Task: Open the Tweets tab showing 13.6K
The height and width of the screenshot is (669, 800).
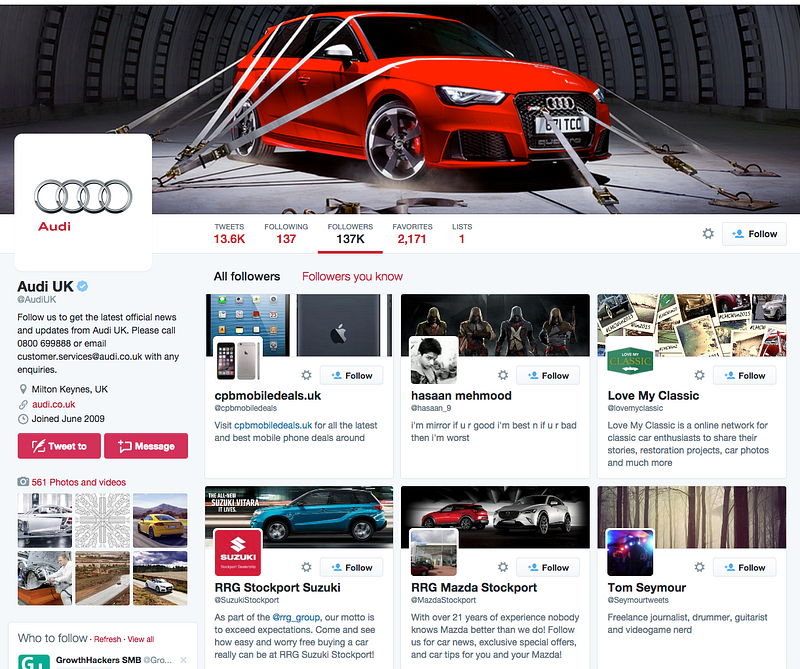Action: pyautogui.click(x=229, y=234)
